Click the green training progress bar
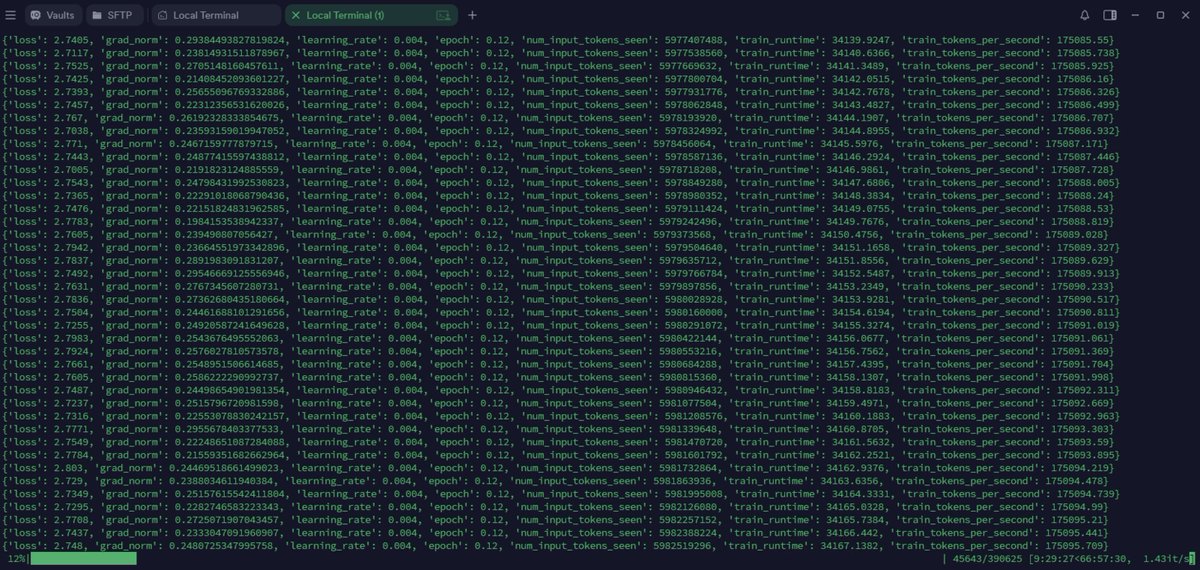This screenshot has height=570, width=1200. pyautogui.click(x=83, y=558)
